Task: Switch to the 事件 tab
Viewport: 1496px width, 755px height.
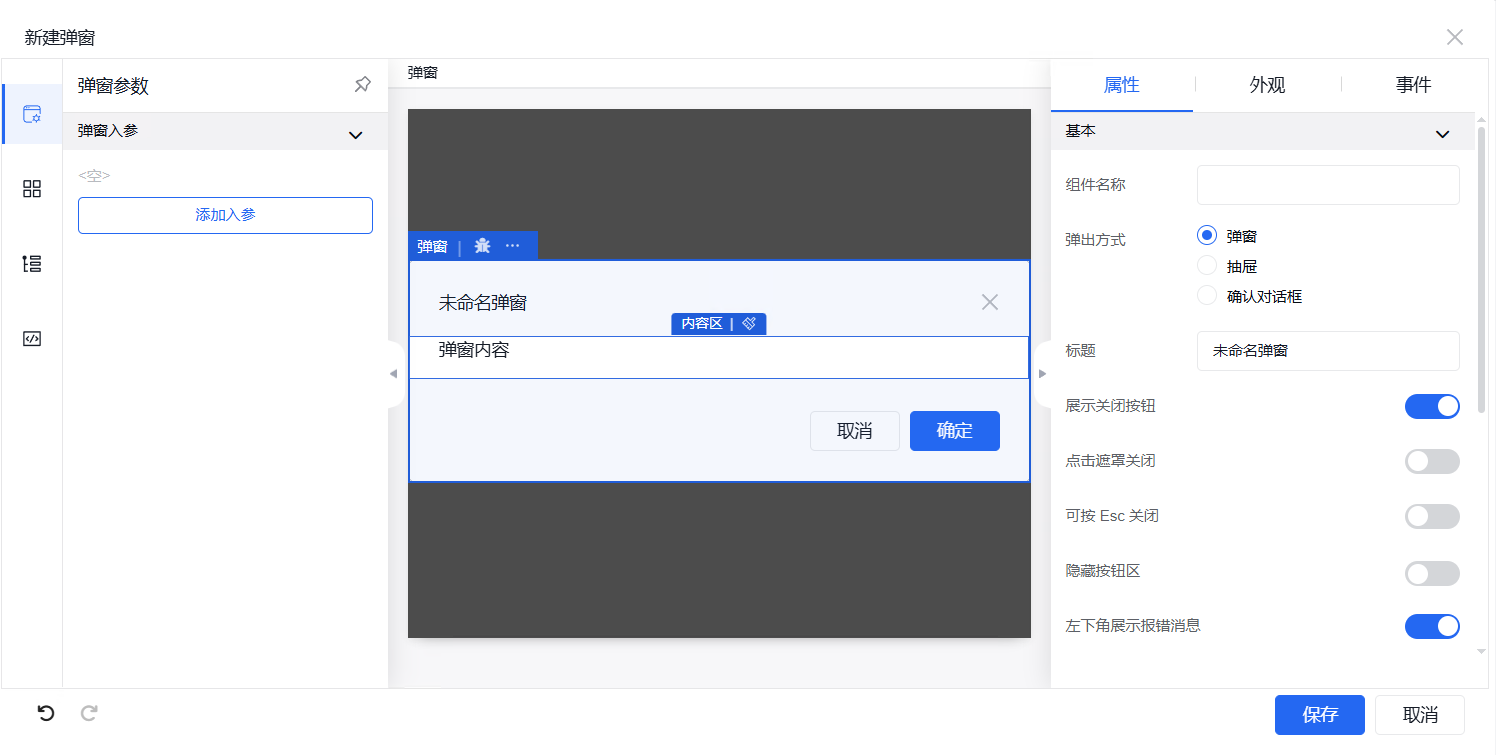Action: click(x=1413, y=85)
